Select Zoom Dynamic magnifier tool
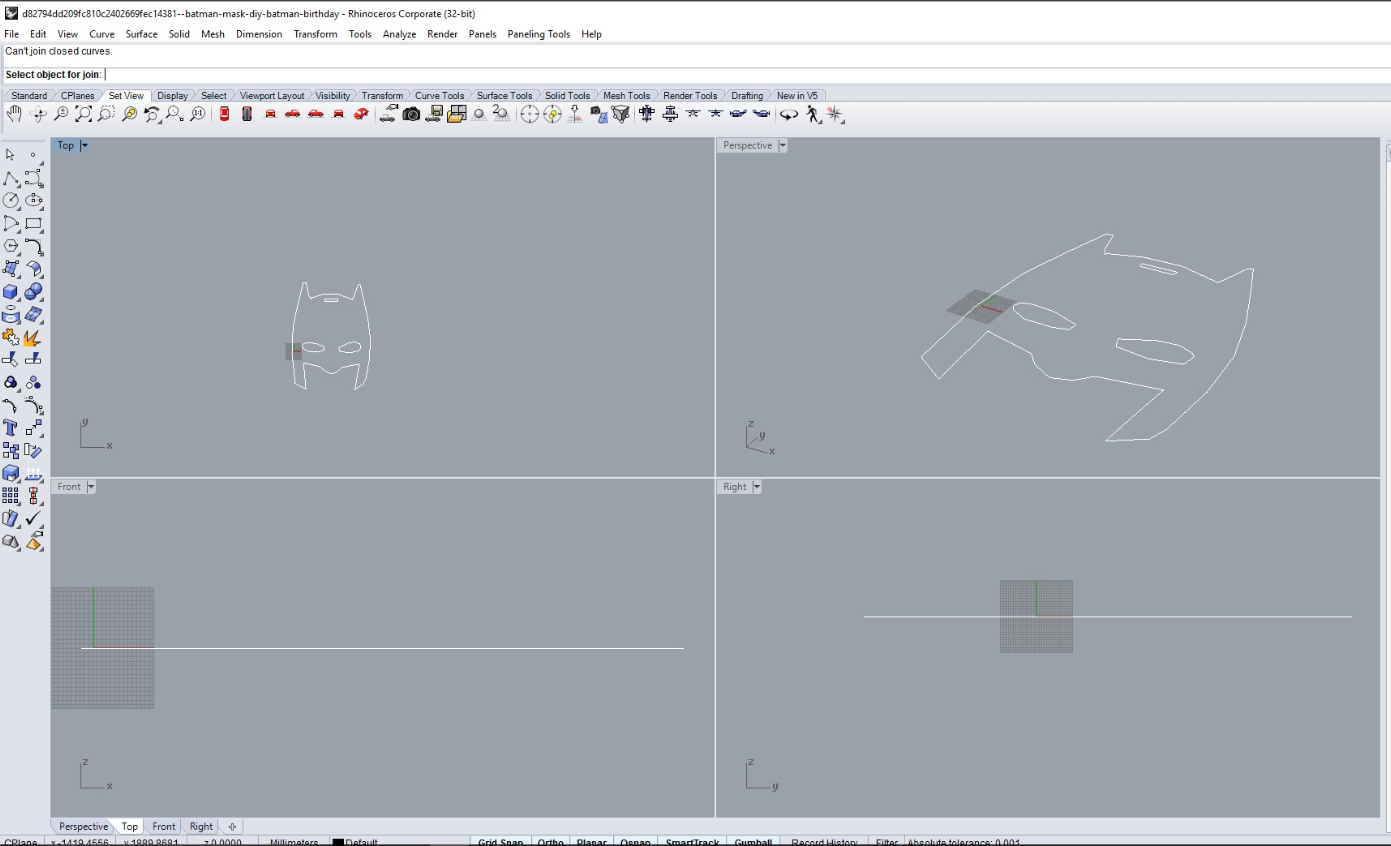The height and width of the screenshot is (846, 1391). point(61,114)
